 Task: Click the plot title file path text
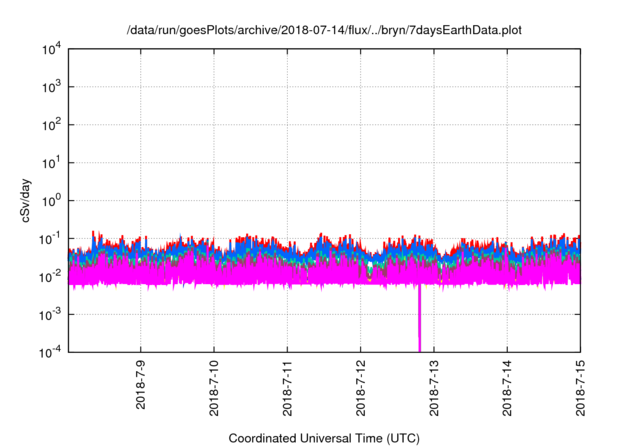(324, 30)
